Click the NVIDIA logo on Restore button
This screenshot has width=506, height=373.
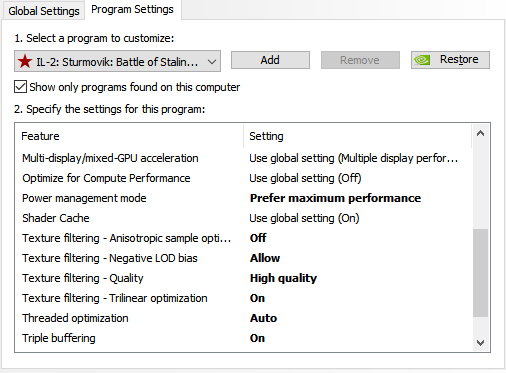click(422, 60)
